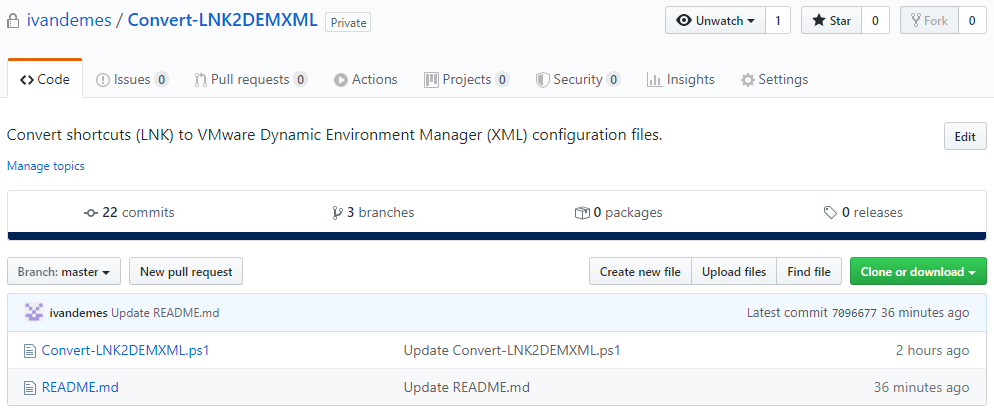This screenshot has height=413, width=994.
Task: Open the Convert-LNK2DEMXML repository title link
Action: (x=223, y=20)
